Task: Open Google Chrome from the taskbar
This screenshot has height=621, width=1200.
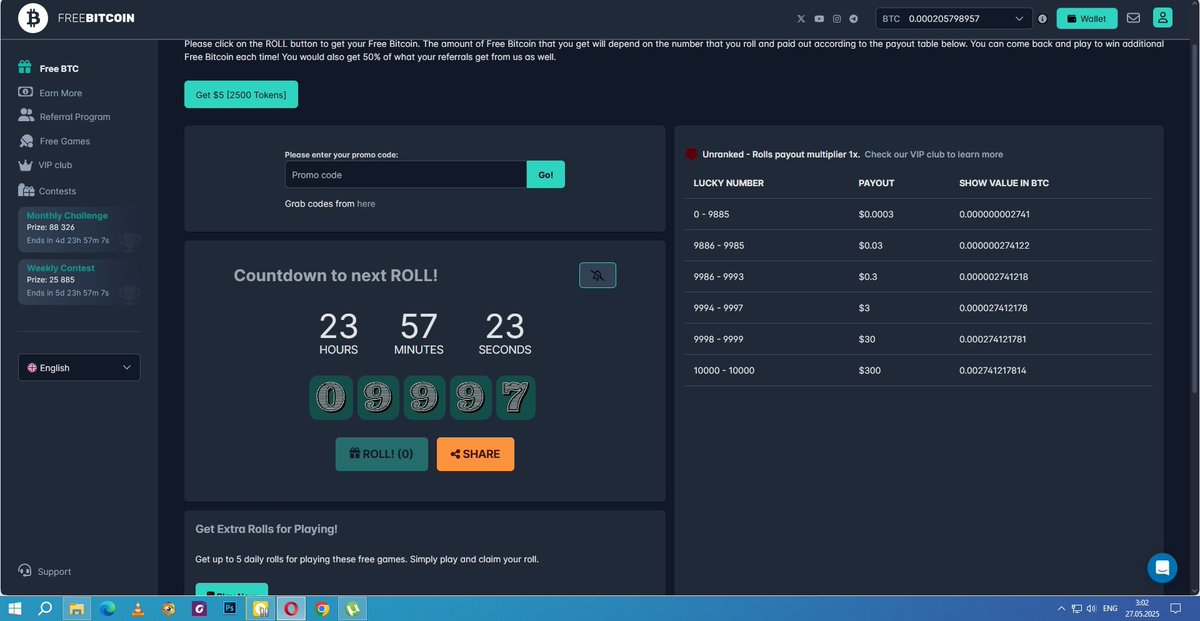Action: click(322, 608)
